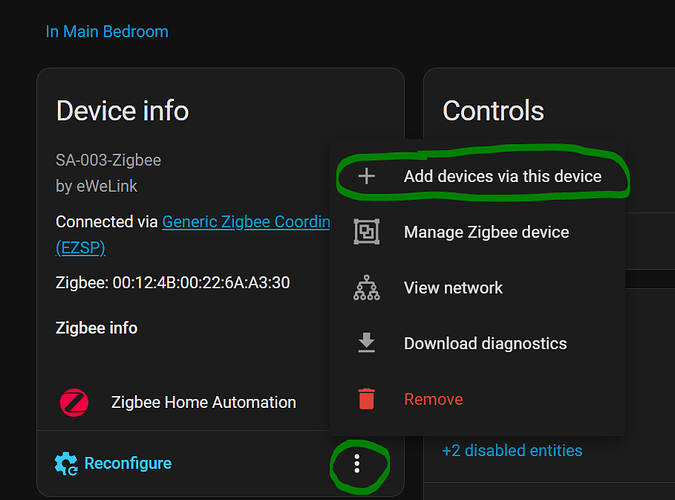Expand the "Zigbee info" section

[97, 328]
